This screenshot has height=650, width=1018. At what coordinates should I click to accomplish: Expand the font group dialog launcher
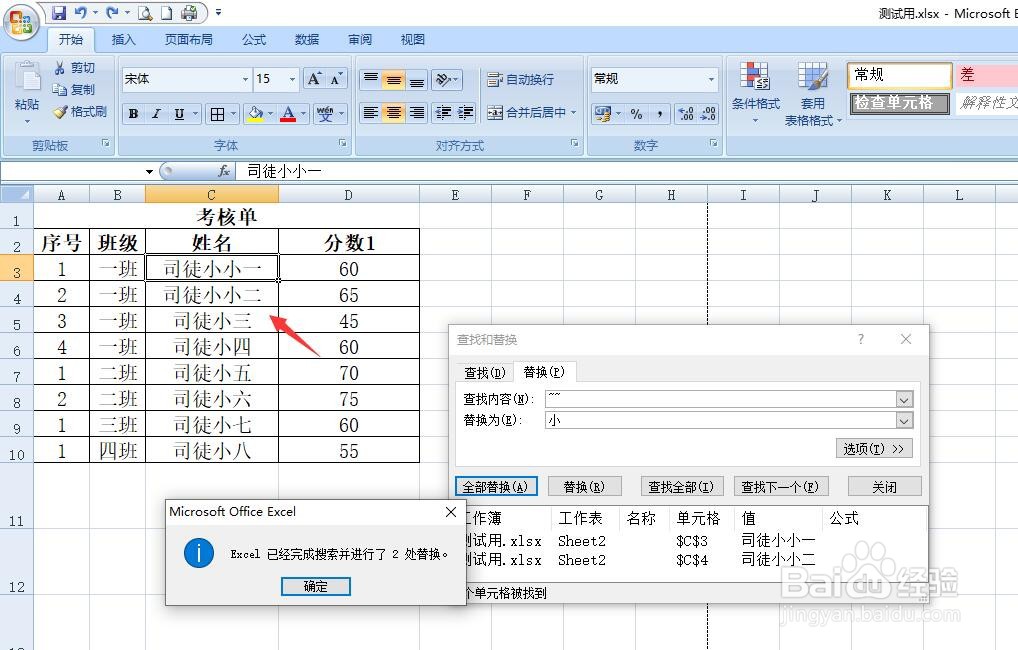point(343,143)
